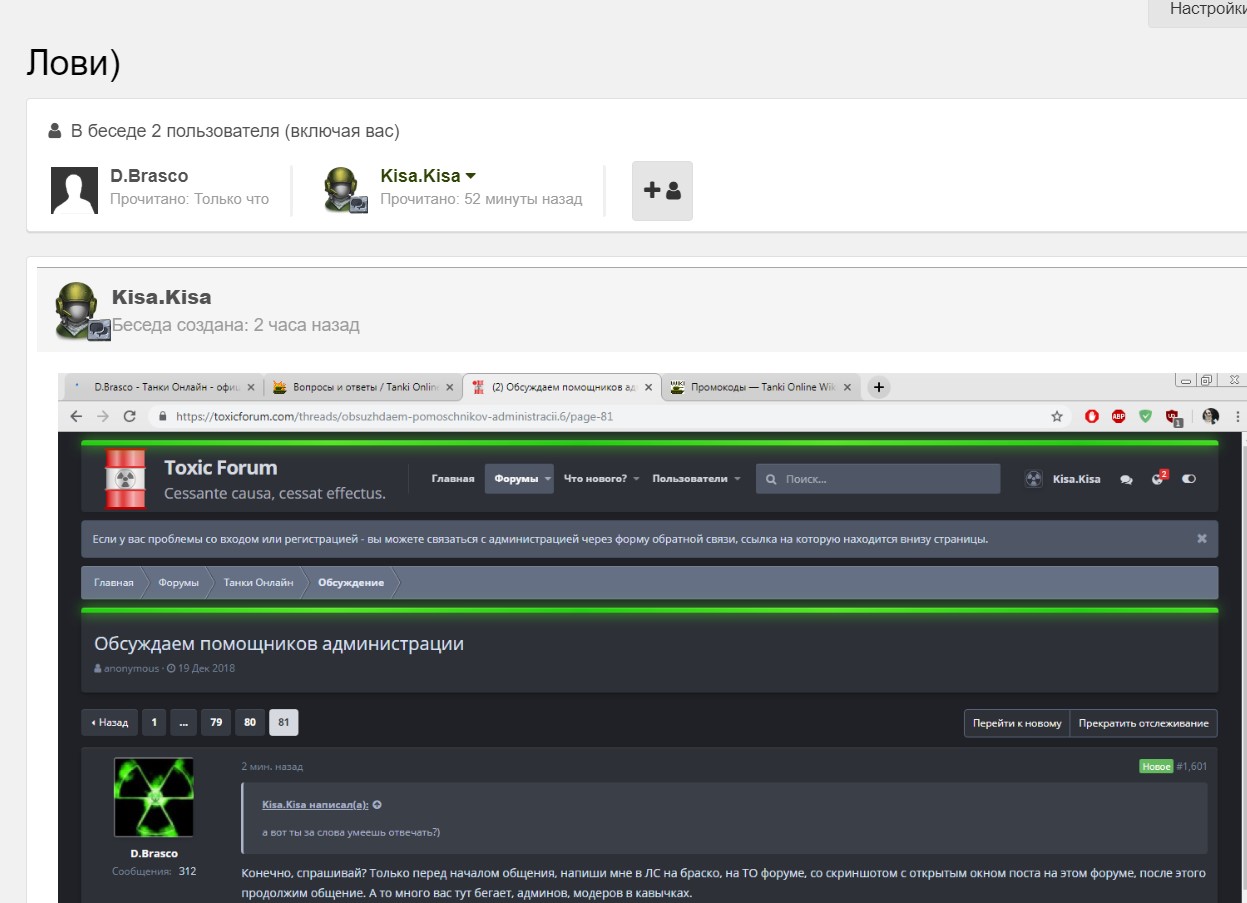Image resolution: width=1247 pixels, height=903 pixels.
Task: Go to Обсуждение breadcrumb
Action: 351,583
